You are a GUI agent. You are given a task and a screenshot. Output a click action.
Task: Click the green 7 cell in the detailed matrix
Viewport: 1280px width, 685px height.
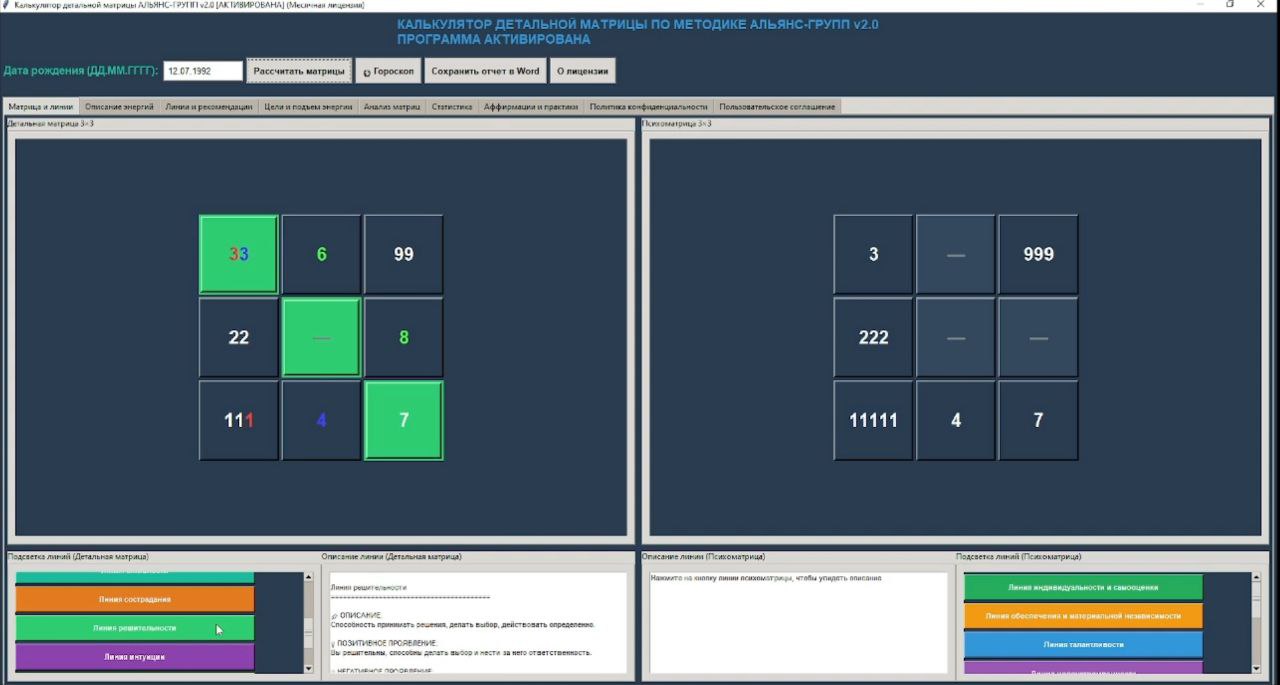pos(404,420)
